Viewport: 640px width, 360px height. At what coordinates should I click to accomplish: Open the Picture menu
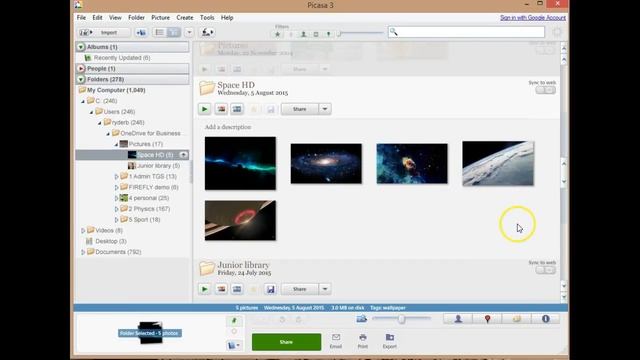(160, 18)
